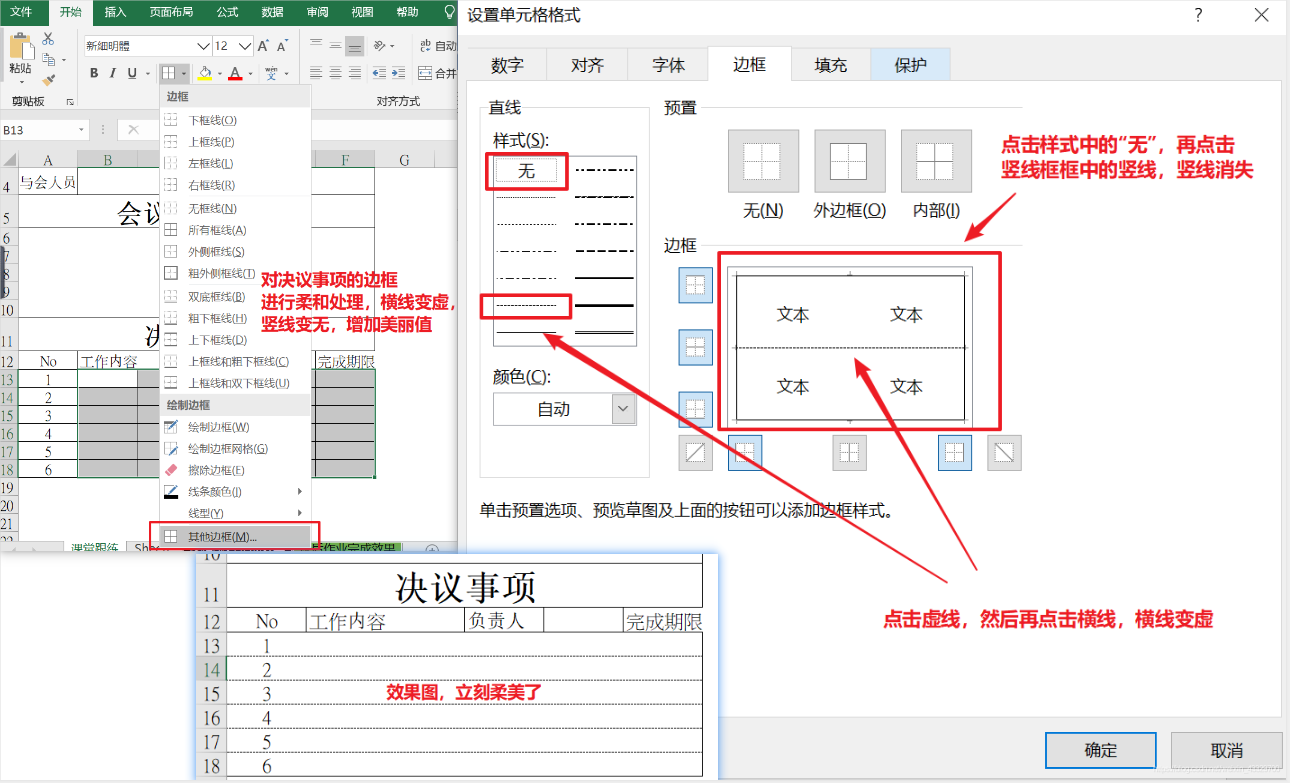
Task: Open the 剪贴板 dialog launcher
Action: 70,102
